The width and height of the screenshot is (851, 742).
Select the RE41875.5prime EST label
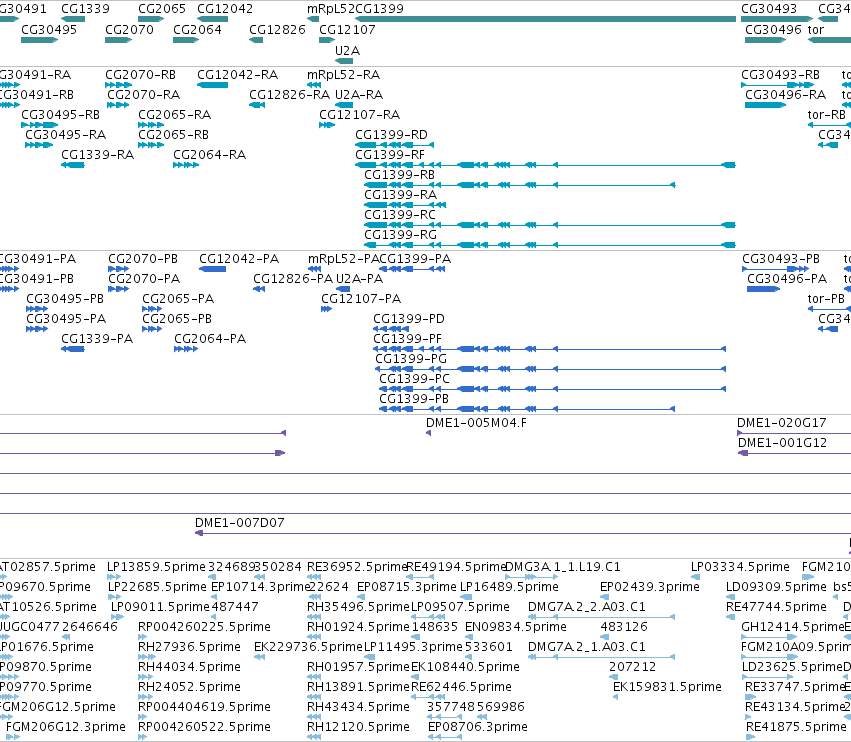[796, 728]
